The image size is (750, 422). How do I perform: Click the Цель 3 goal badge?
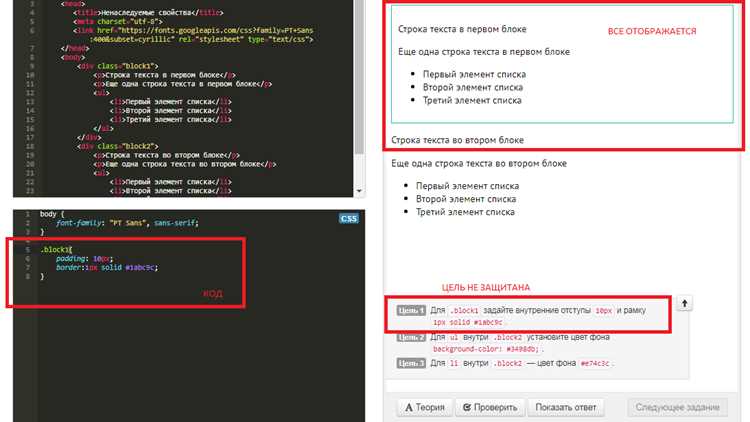[x=411, y=363]
